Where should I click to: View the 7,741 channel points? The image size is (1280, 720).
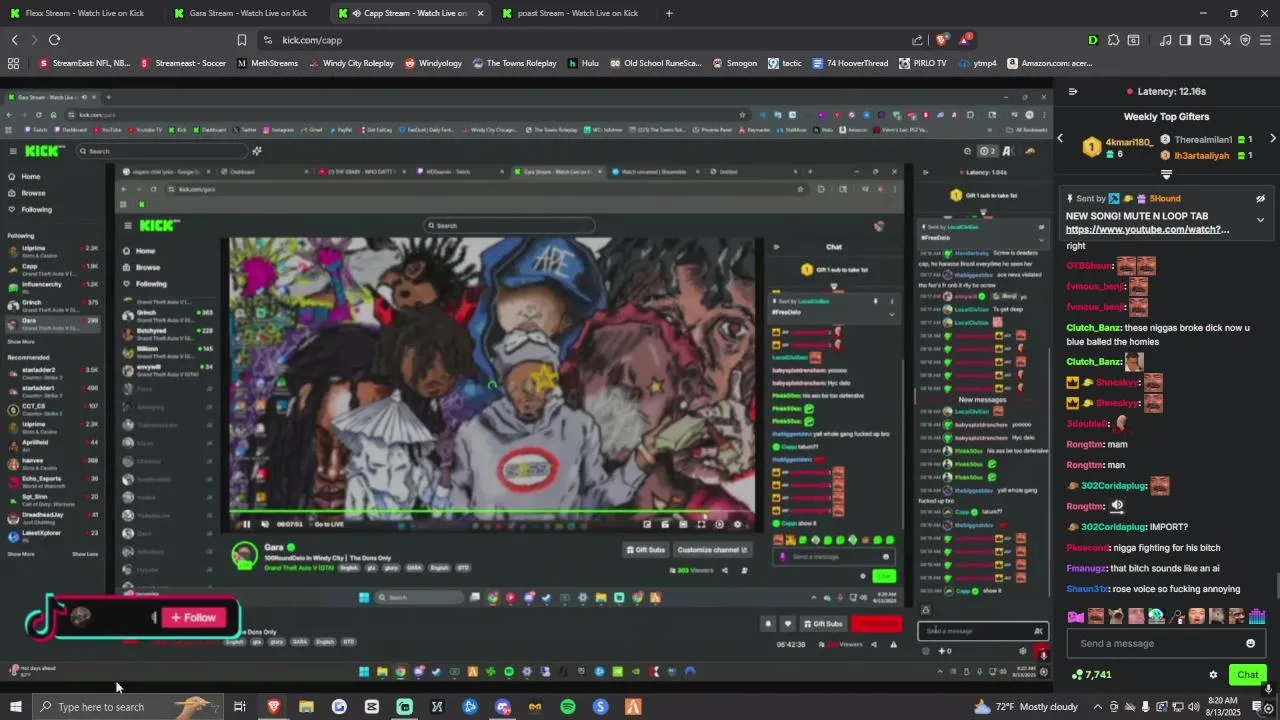click(x=1091, y=675)
